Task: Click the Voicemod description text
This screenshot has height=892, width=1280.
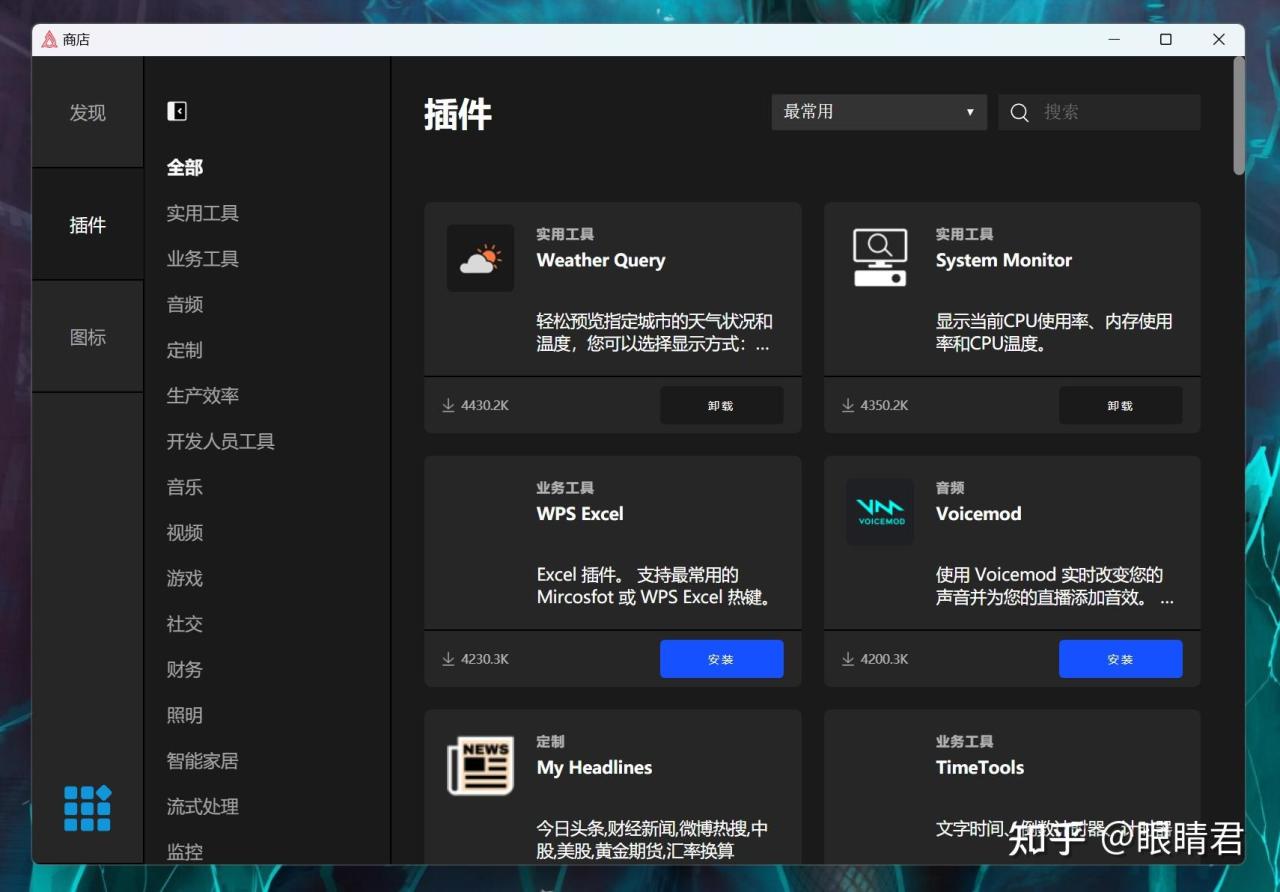Action: [x=1055, y=586]
